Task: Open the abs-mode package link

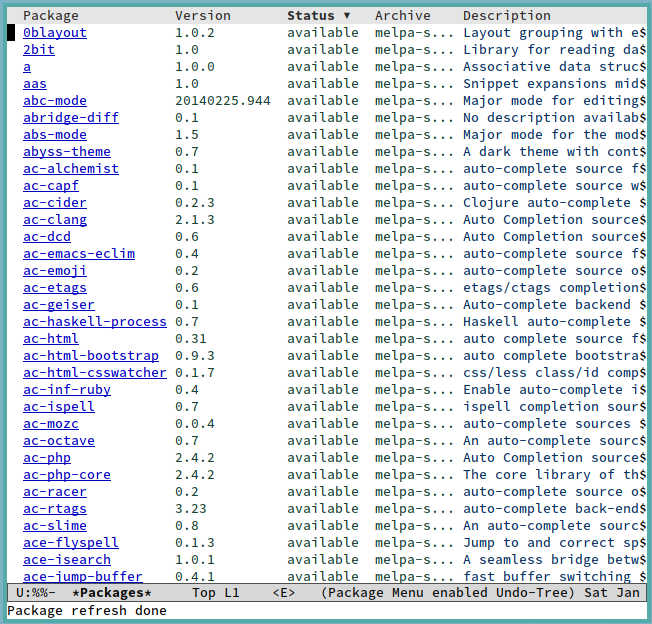Action: (x=55, y=135)
